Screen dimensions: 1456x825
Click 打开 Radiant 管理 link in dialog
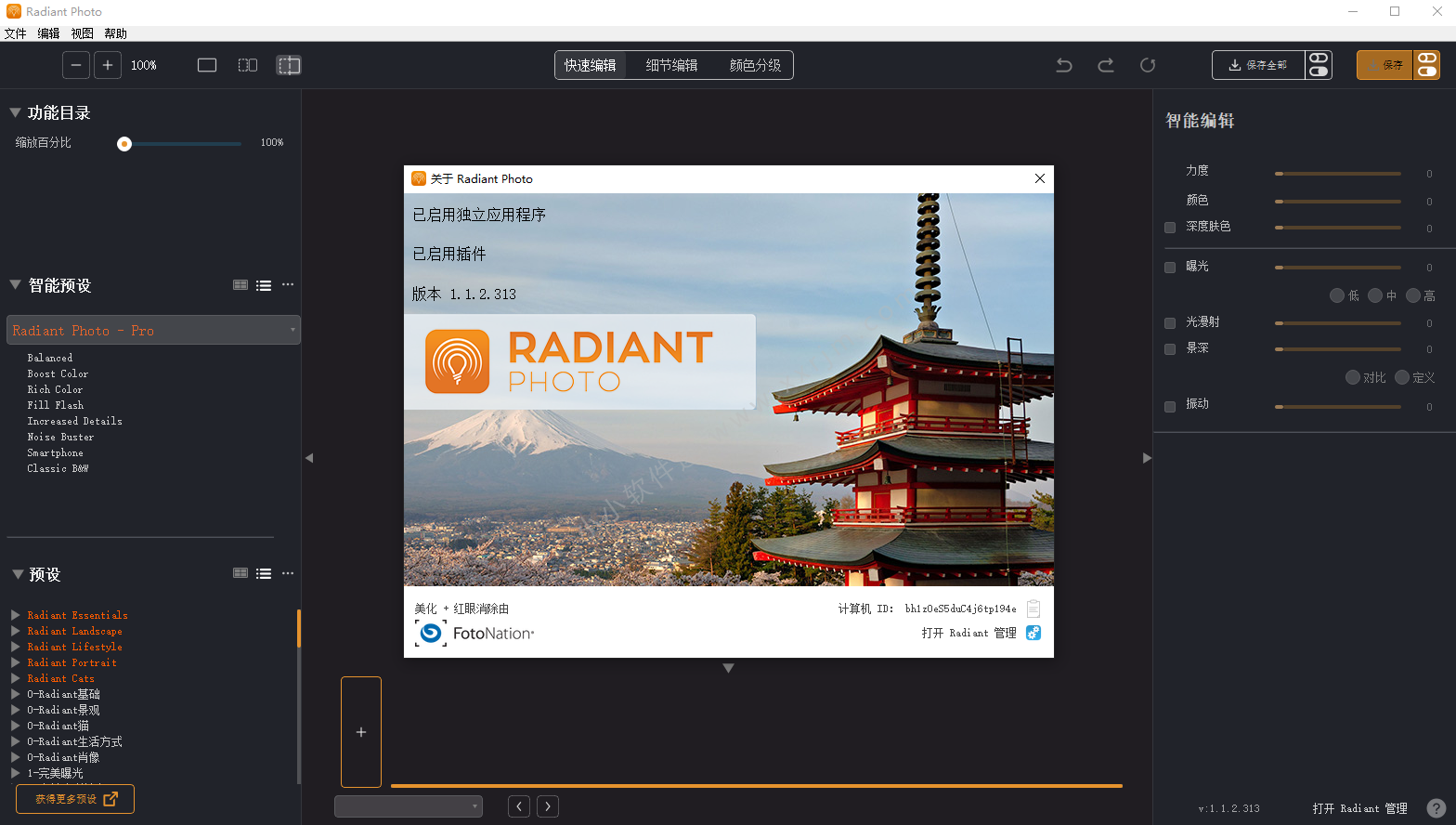click(968, 633)
